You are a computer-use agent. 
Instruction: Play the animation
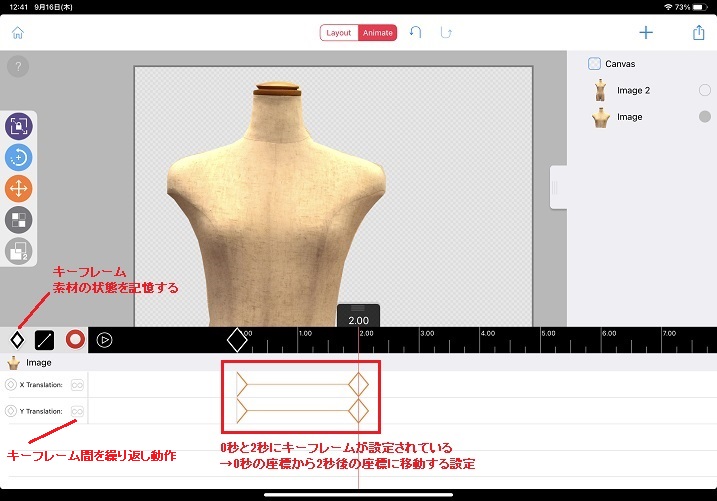pyautogui.click(x=104, y=339)
